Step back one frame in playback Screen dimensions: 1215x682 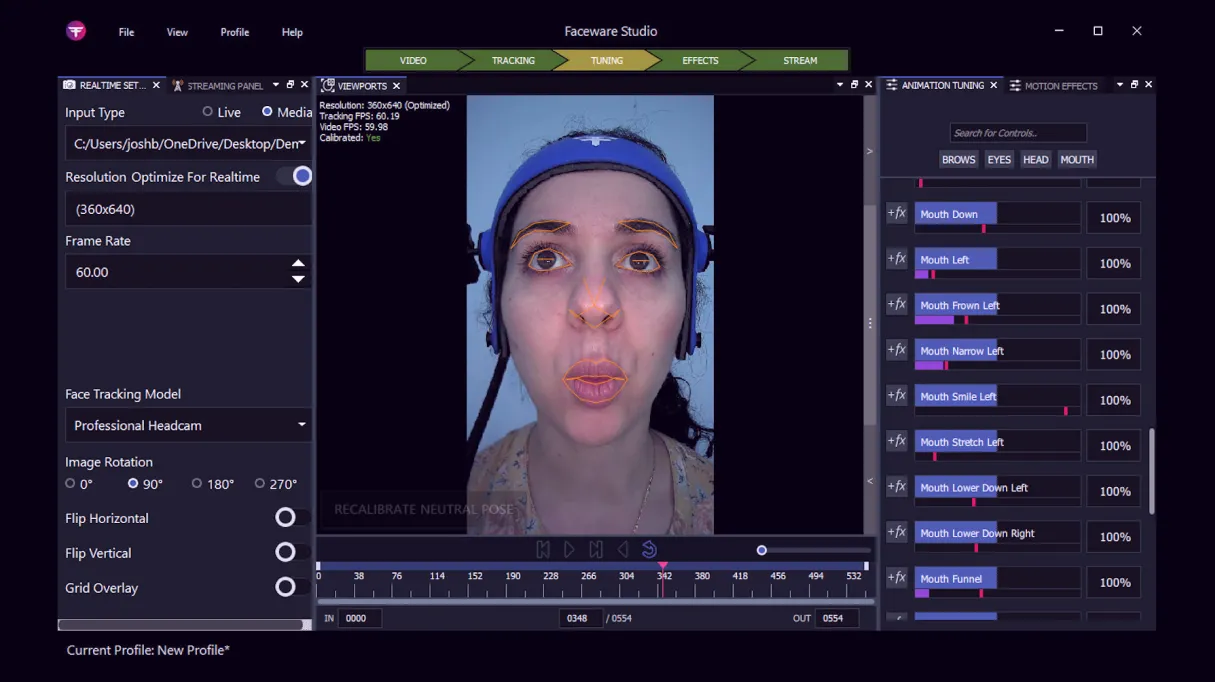click(543, 549)
